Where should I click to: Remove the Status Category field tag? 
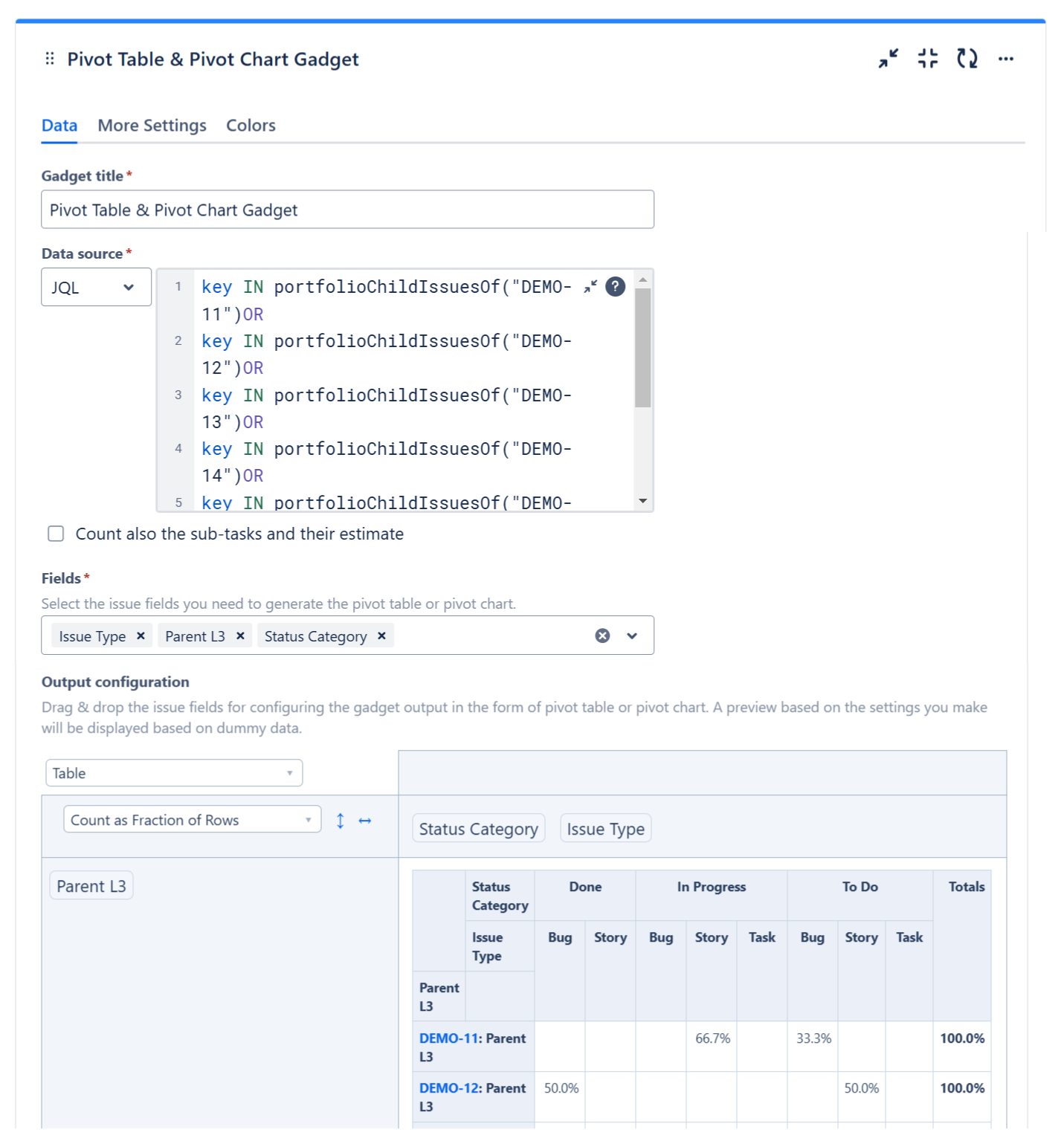(381, 636)
